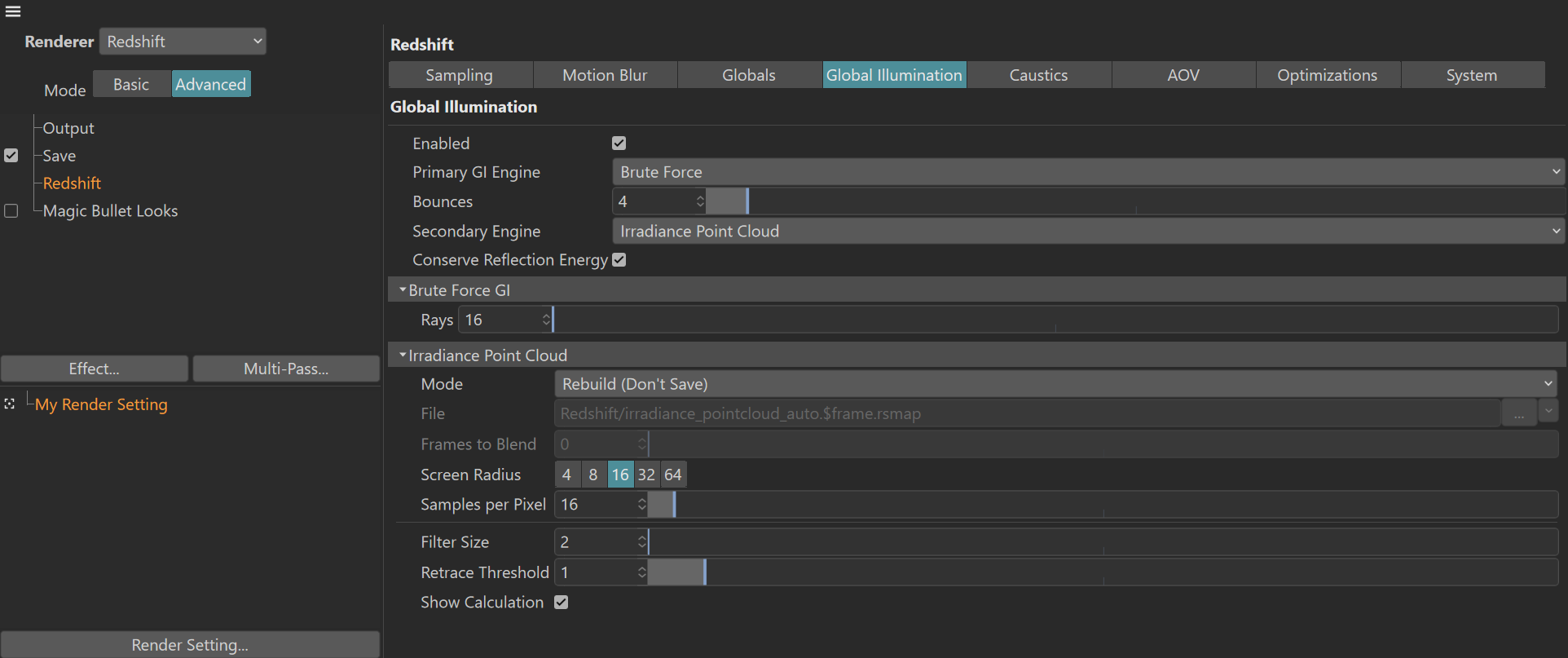Switch to the System tab
The width and height of the screenshot is (1568, 658).
coord(1472,75)
